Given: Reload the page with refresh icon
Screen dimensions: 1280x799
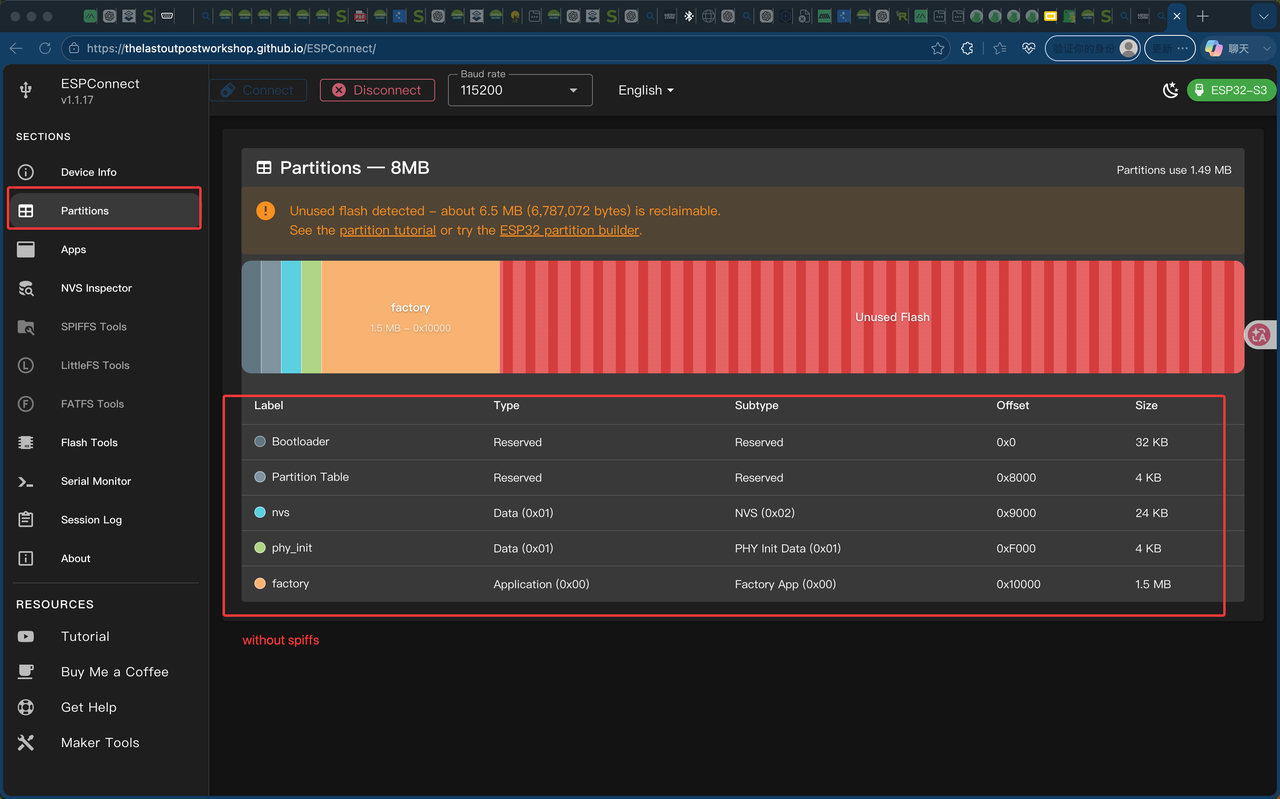Looking at the screenshot, I should pyautogui.click(x=45, y=48).
